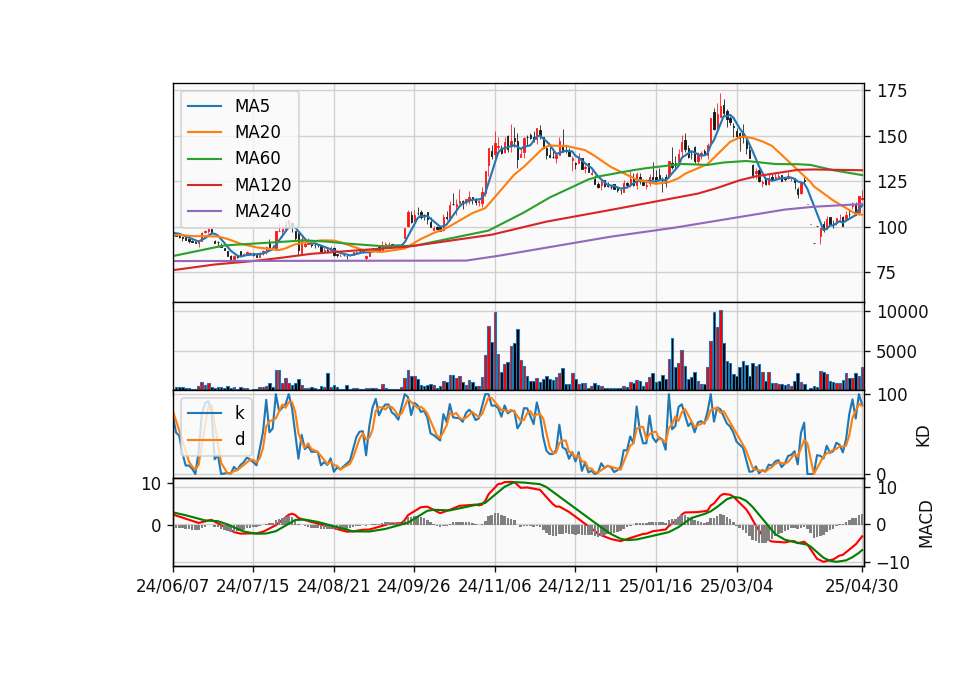Click the purple MA240 legend line sample

204,211
